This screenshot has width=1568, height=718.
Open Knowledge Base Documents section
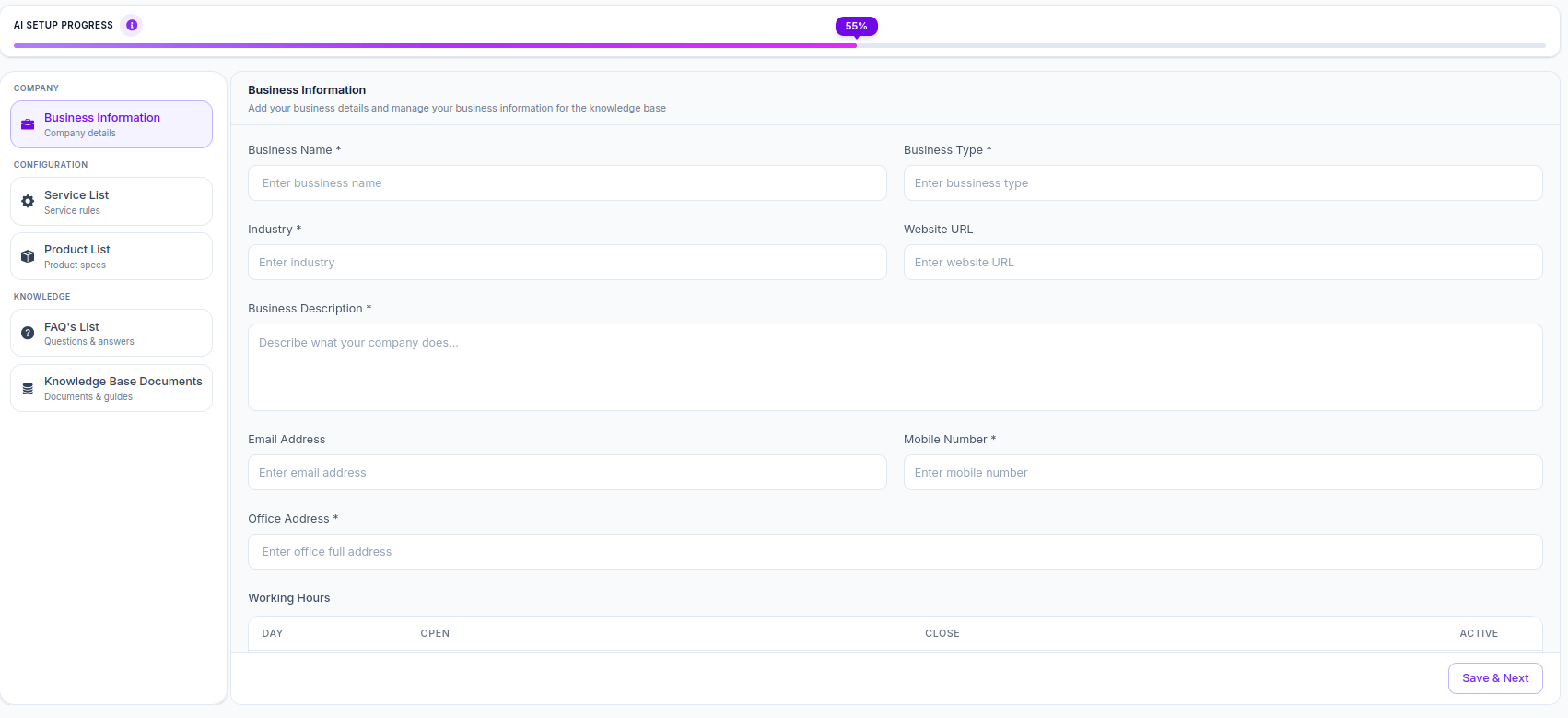tap(111, 388)
